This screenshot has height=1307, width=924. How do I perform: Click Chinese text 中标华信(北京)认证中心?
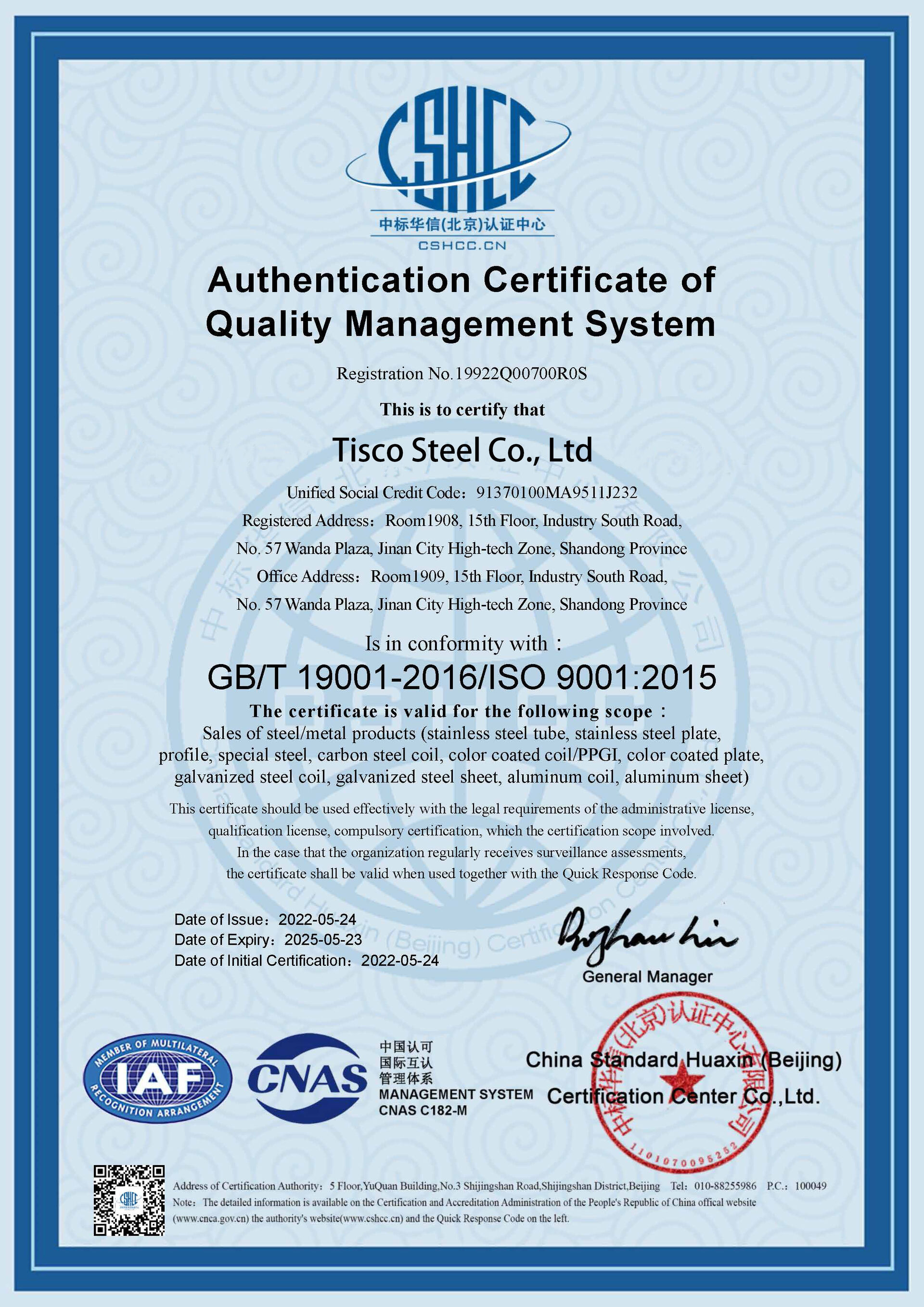[x=462, y=224]
